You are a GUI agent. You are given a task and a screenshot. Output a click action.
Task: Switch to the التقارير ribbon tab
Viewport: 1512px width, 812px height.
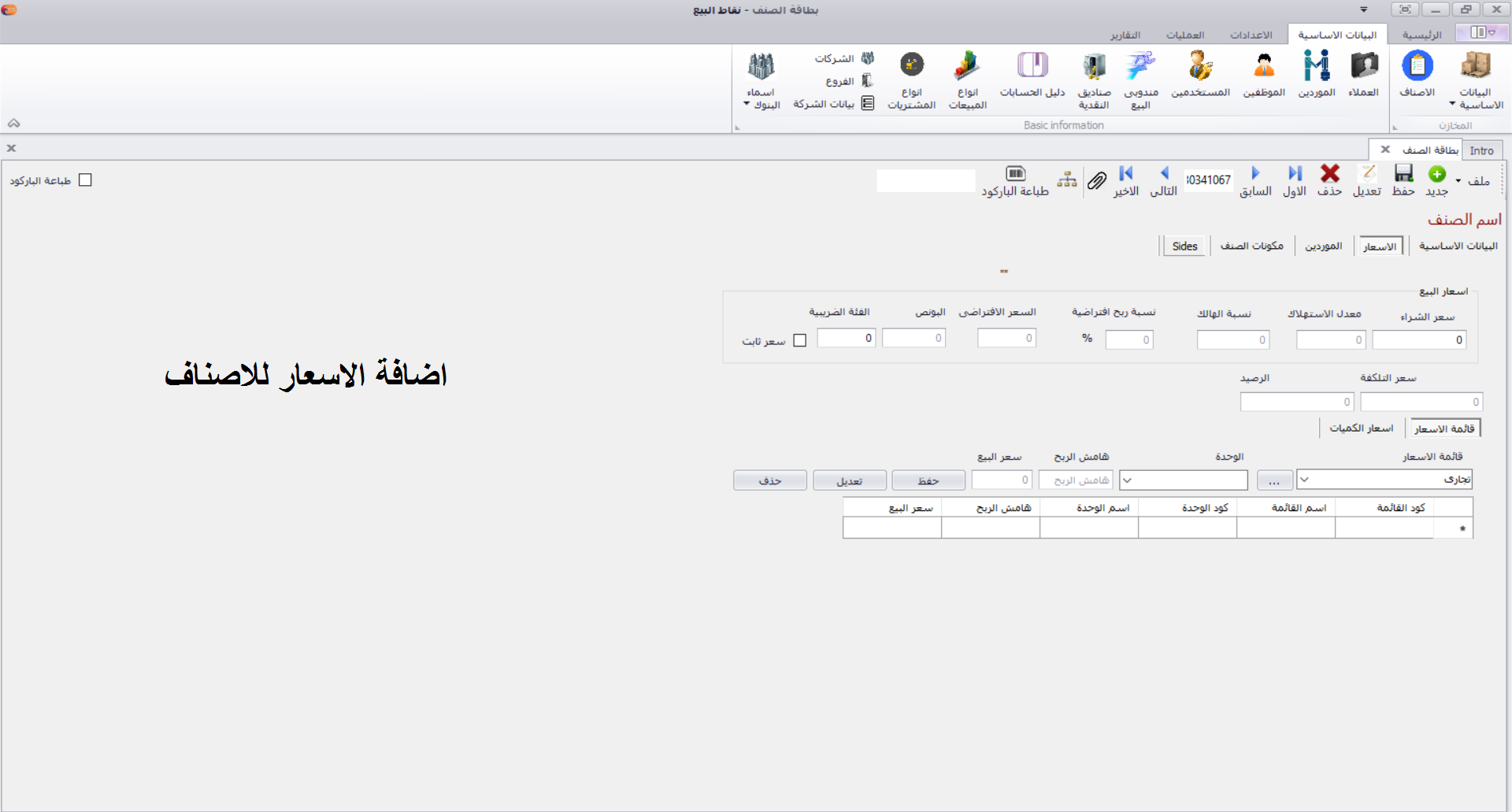click(x=1125, y=35)
